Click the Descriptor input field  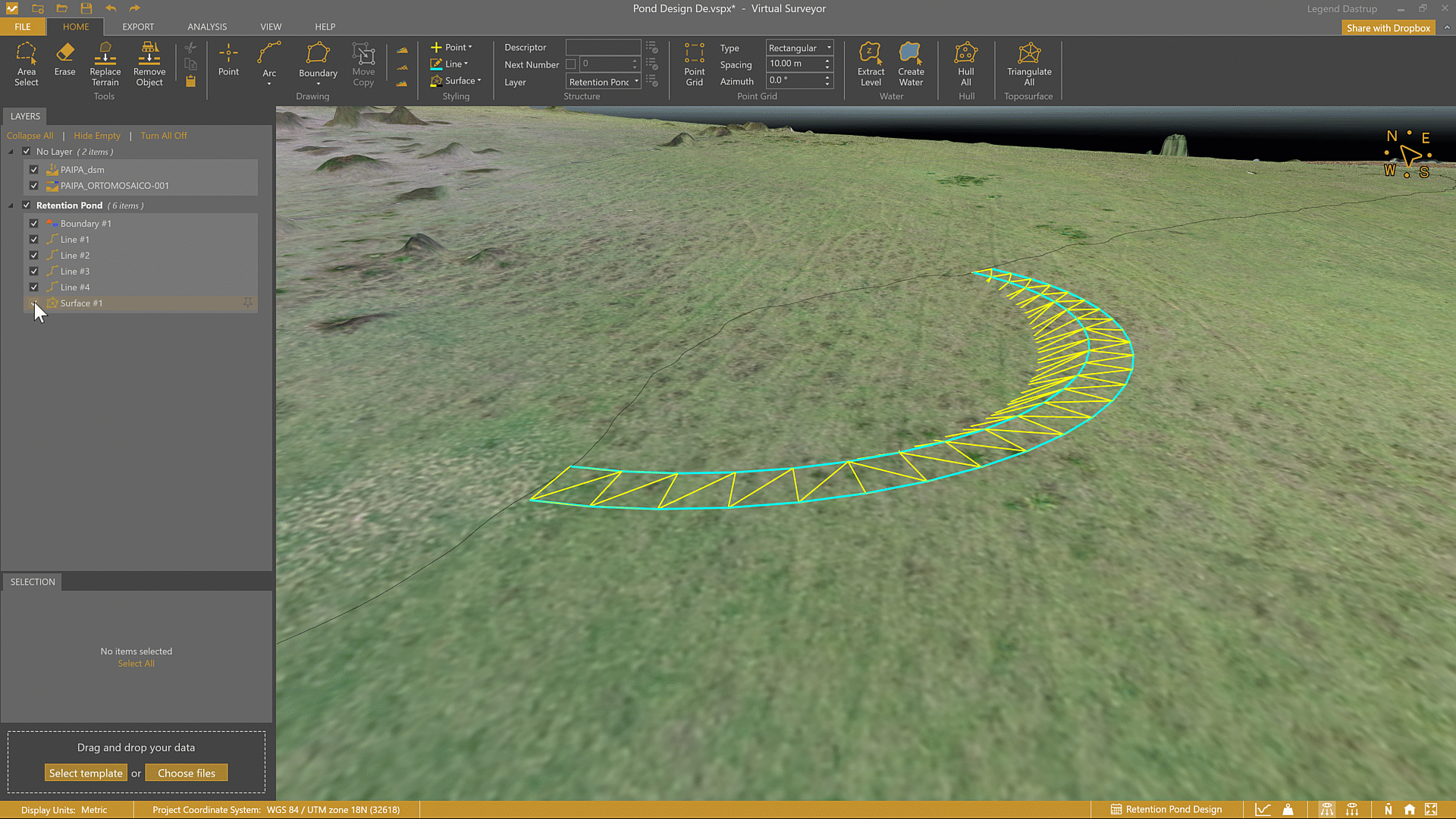[x=603, y=47]
